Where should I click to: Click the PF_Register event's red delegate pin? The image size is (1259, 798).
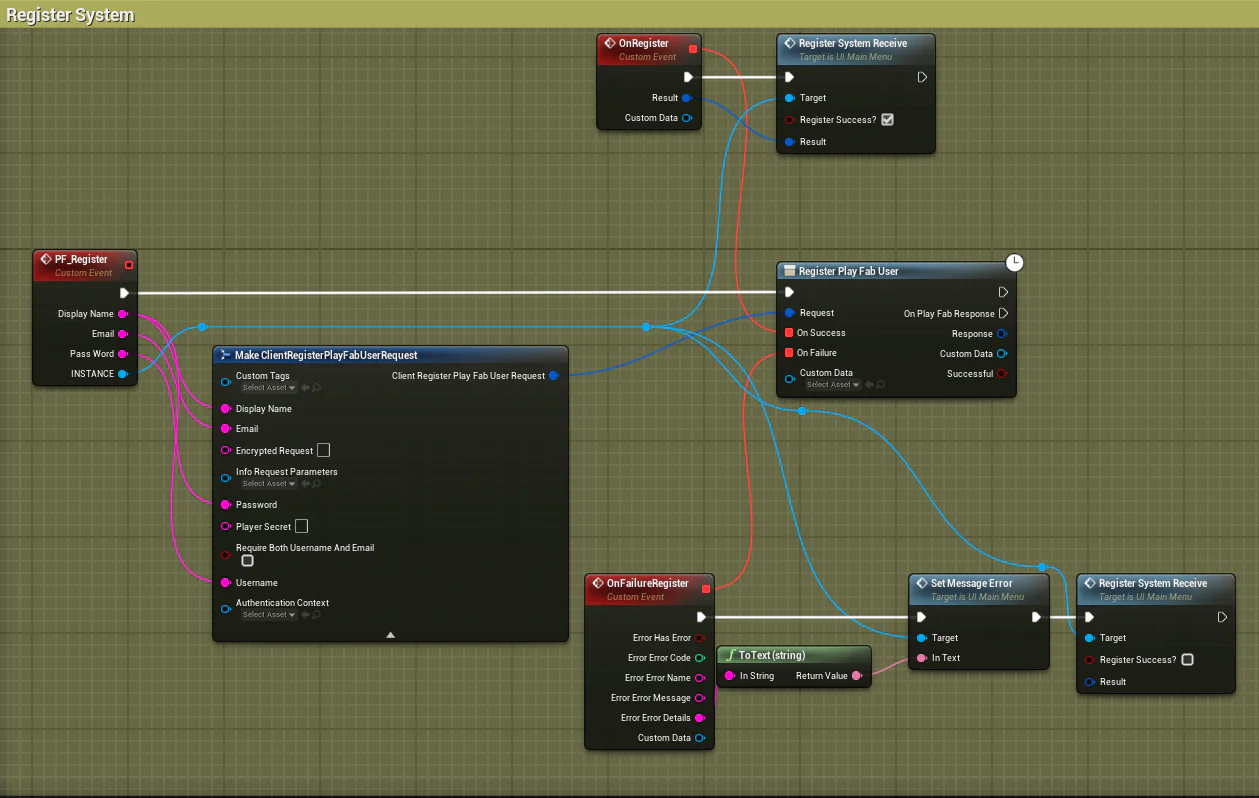[128, 265]
